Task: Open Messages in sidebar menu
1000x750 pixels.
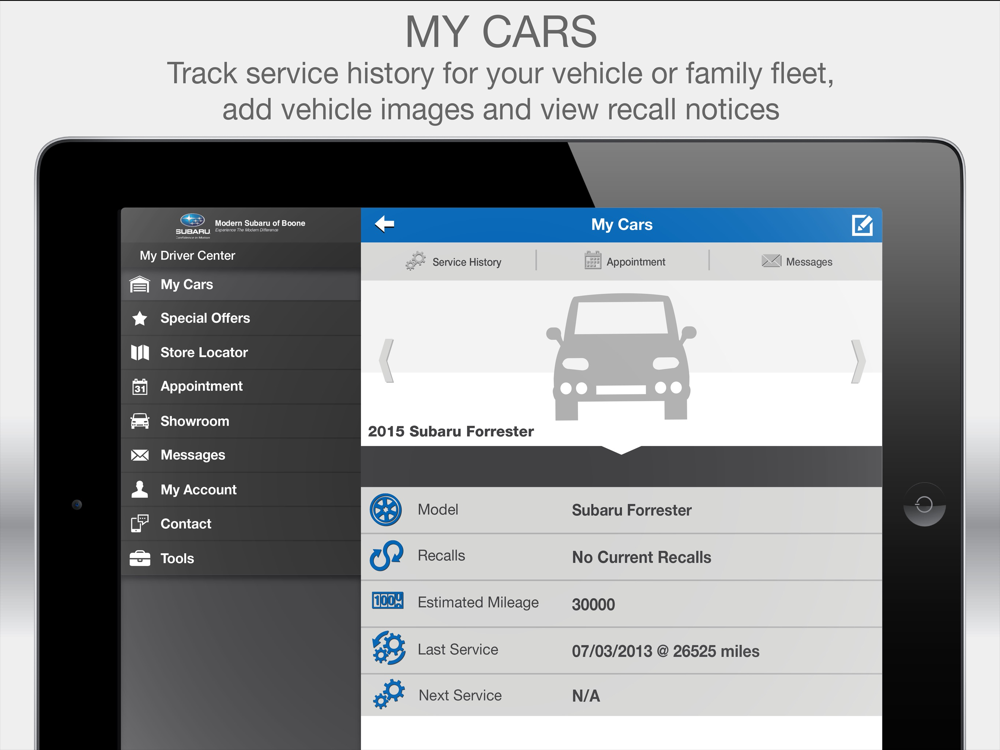Action: [x=241, y=455]
